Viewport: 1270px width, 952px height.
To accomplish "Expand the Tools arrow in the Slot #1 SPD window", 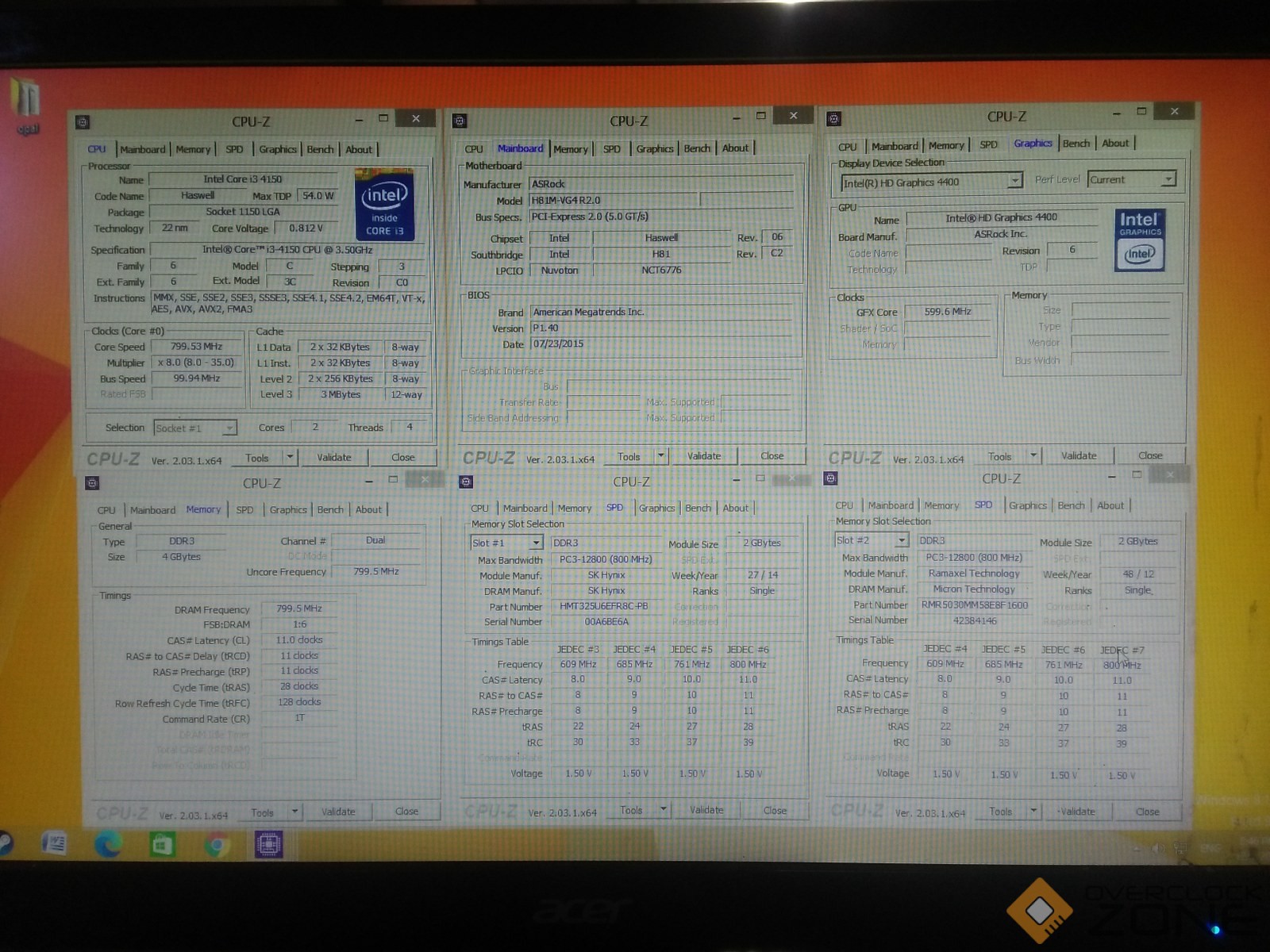I will [664, 810].
